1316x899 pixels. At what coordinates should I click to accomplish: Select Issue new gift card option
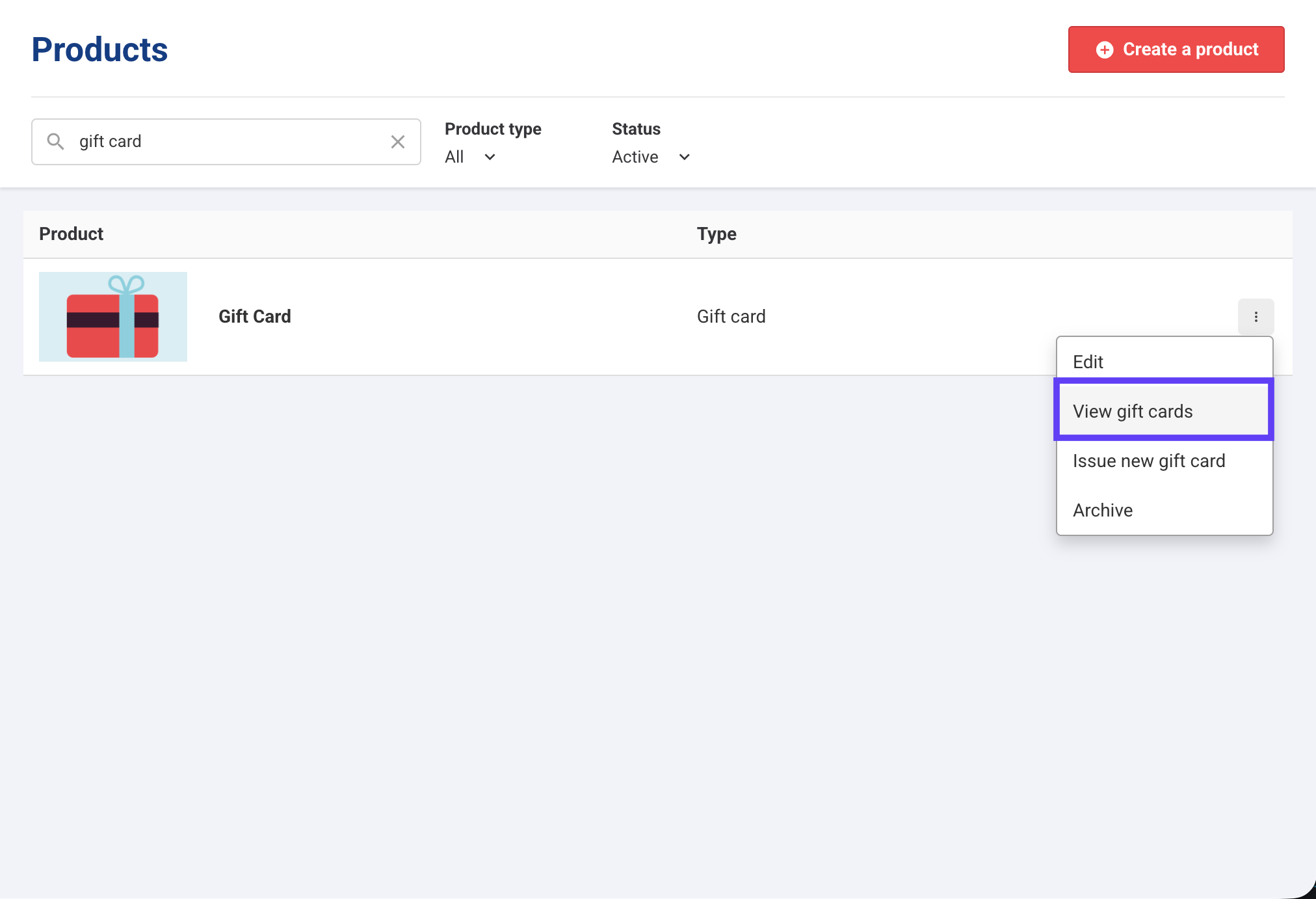[1148, 461]
